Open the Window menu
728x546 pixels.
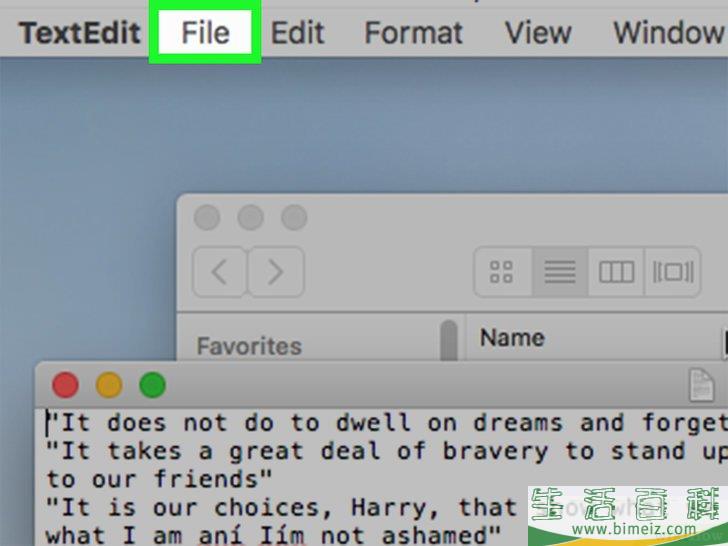(x=669, y=33)
